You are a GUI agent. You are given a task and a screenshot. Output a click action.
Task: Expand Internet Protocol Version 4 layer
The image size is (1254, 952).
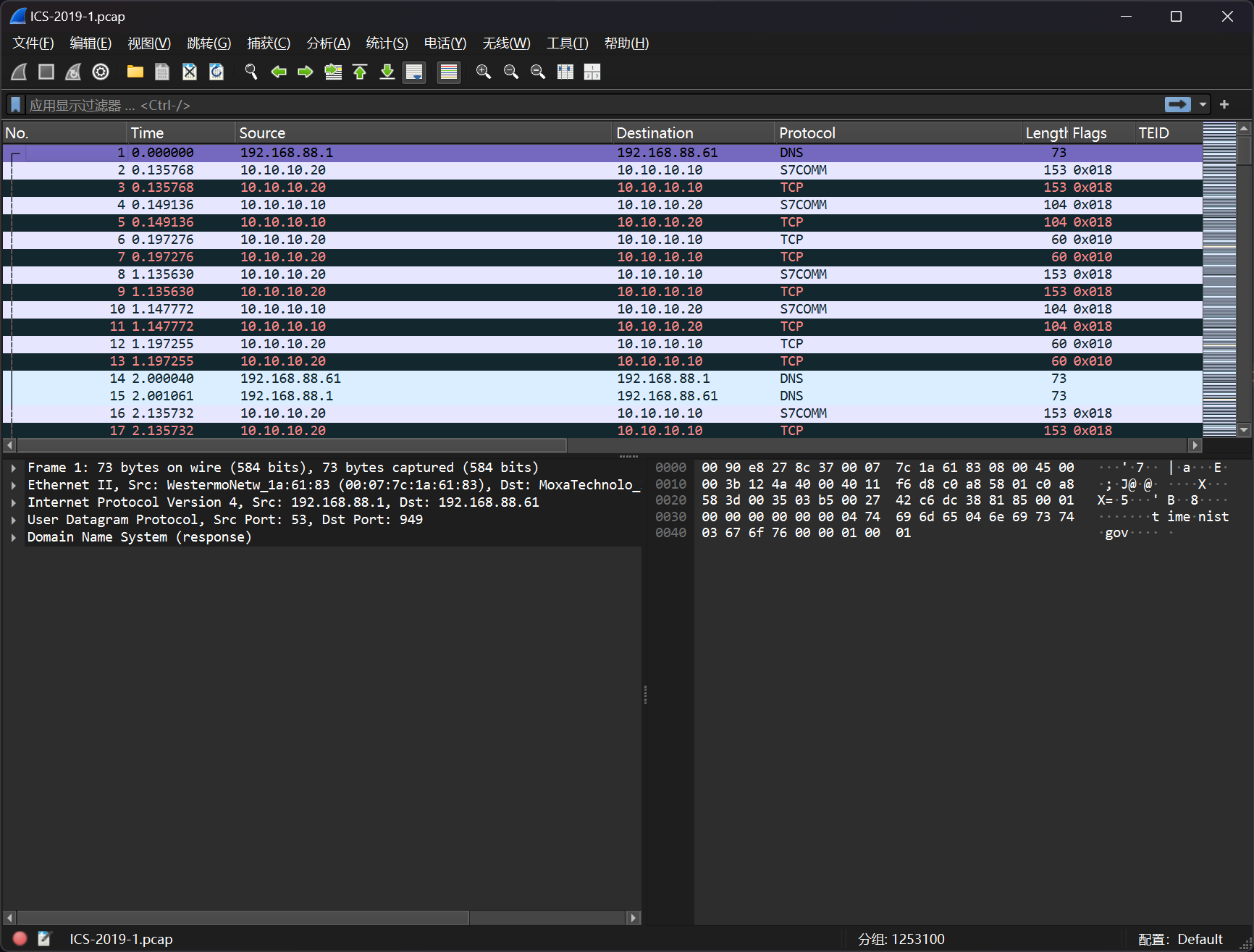click(x=14, y=502)
